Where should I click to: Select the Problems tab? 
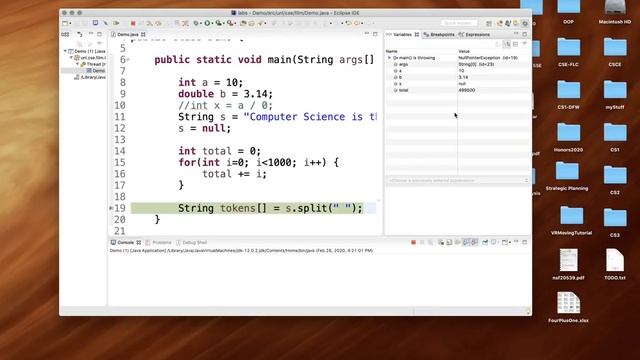pos(158,242)
